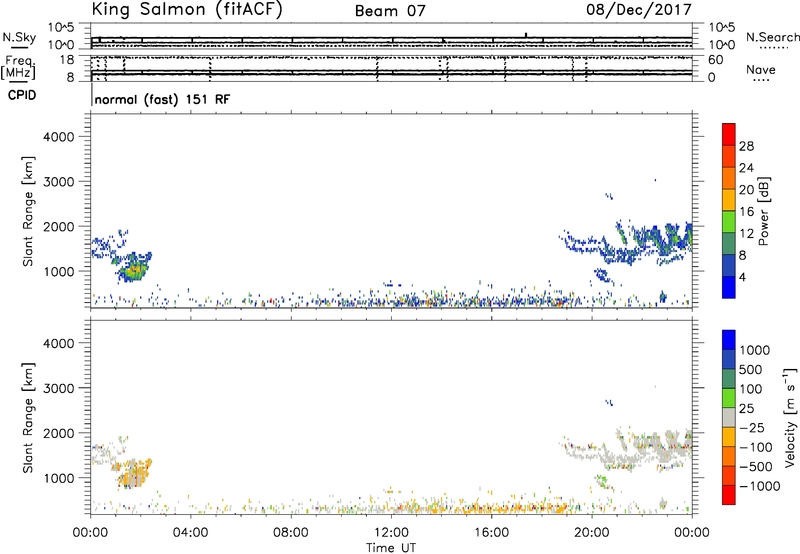The image size is (800, 554).
Task: Click the "100" value on the velocity colorbar
Action: pyautogui.click(x=753, y=389)
